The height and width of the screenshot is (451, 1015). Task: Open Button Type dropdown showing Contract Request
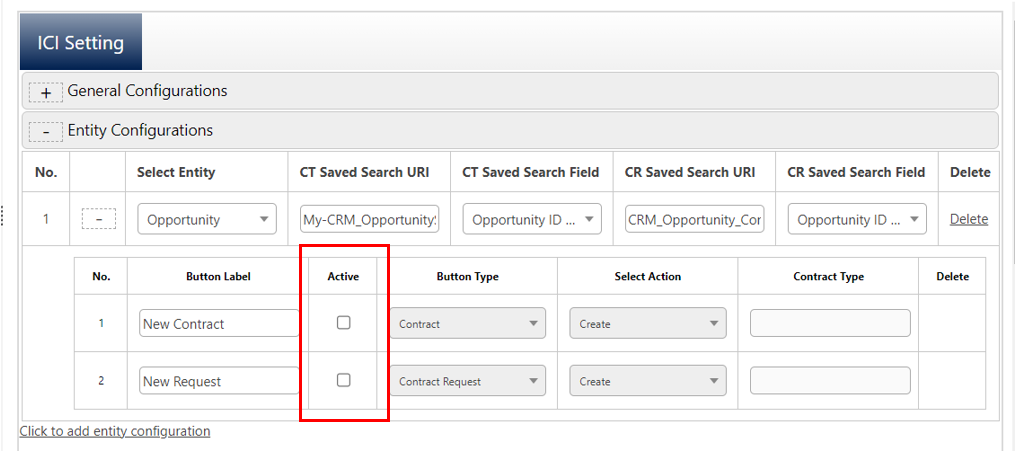coord(467,381)
